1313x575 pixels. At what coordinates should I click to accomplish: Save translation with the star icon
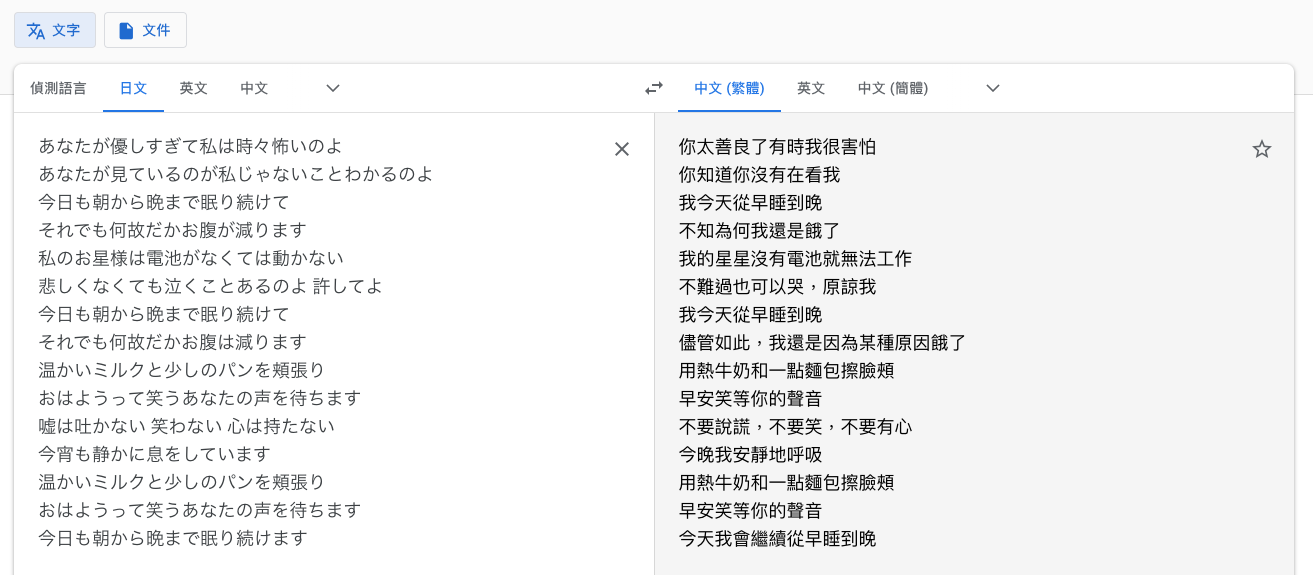click(x=1262, y=149)
